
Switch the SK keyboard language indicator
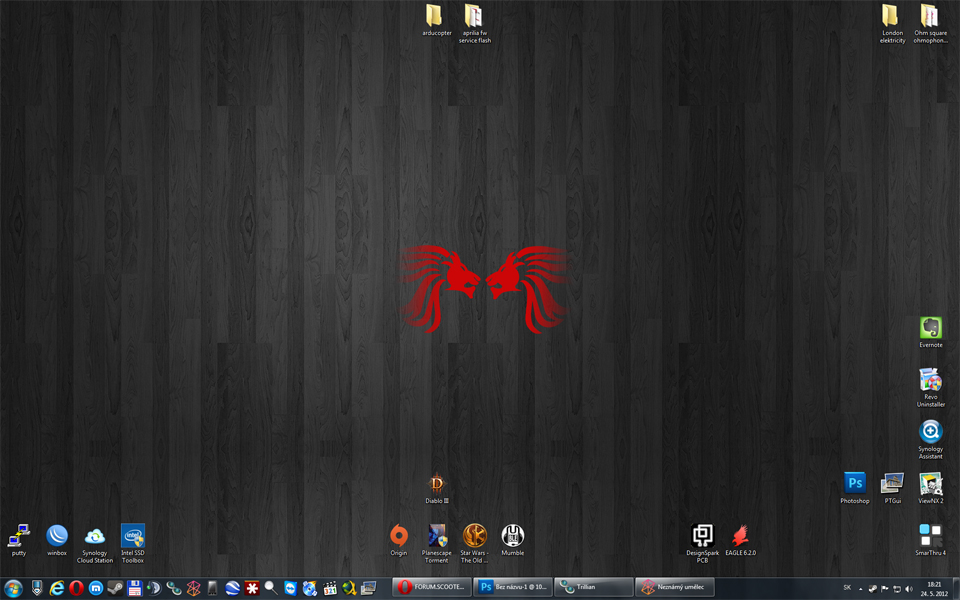(847, 588)
